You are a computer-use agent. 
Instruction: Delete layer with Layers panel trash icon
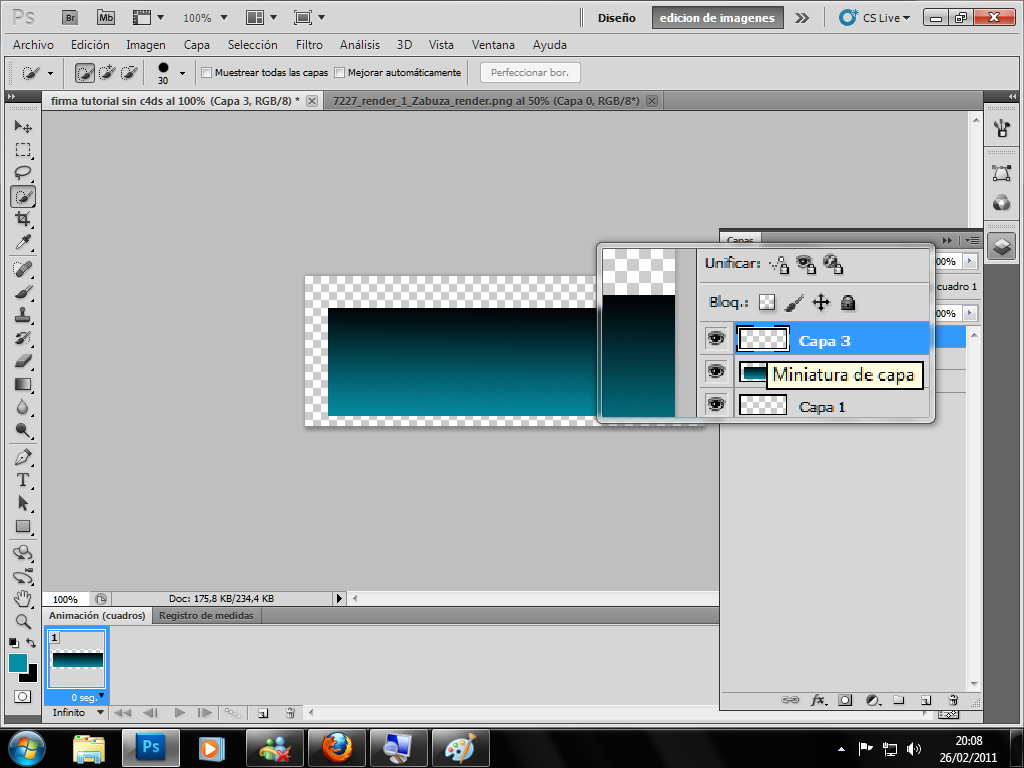[953, 700]
